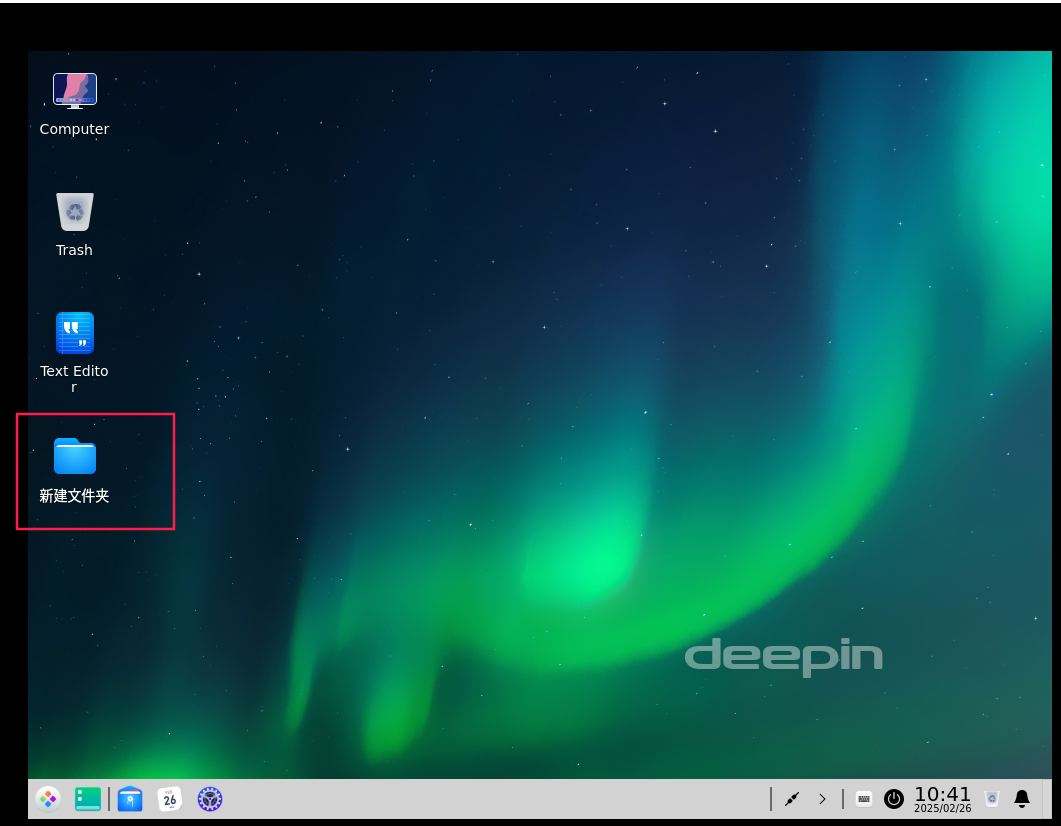Select the 新建文件夹 folder on desktop
Image resolution: width=1061 pixels, height=826 pixels.
click(74, 456)
